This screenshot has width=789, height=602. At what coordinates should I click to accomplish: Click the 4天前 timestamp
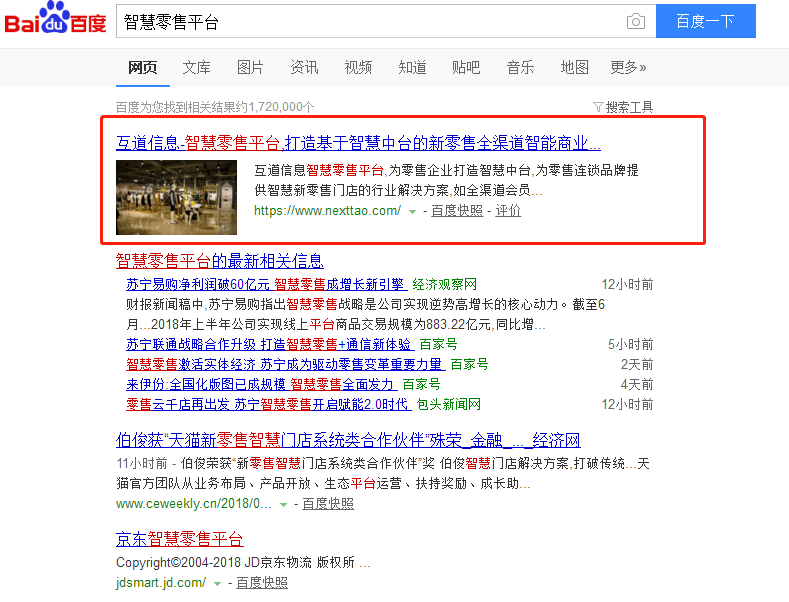[x=637, y=384]
